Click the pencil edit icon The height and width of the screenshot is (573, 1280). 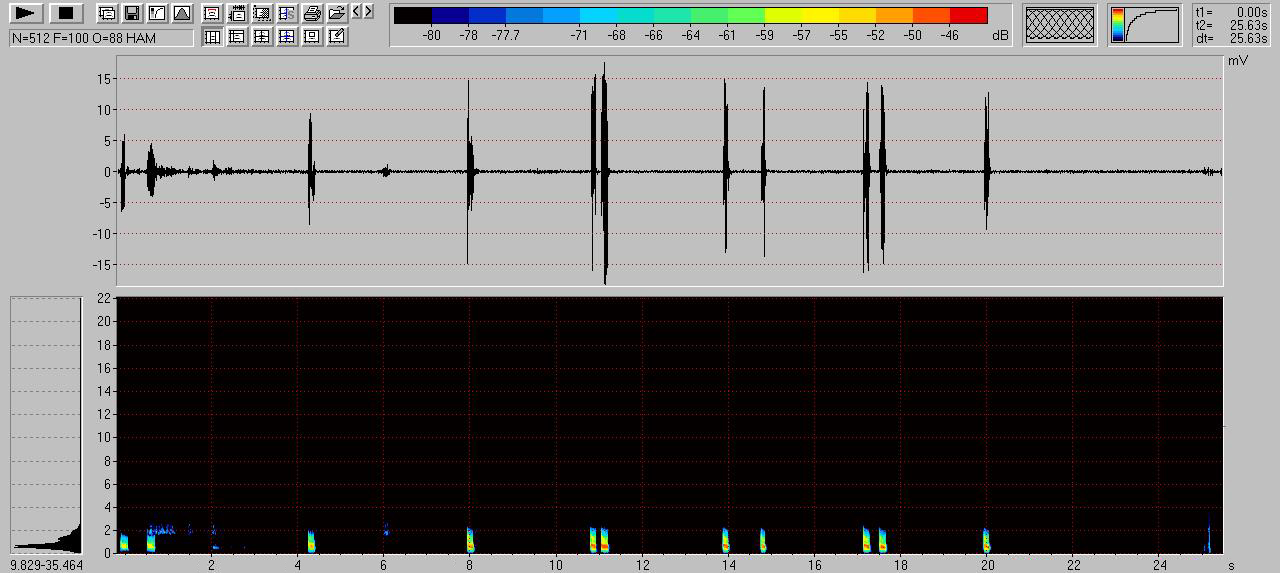[x=337, y=37]
